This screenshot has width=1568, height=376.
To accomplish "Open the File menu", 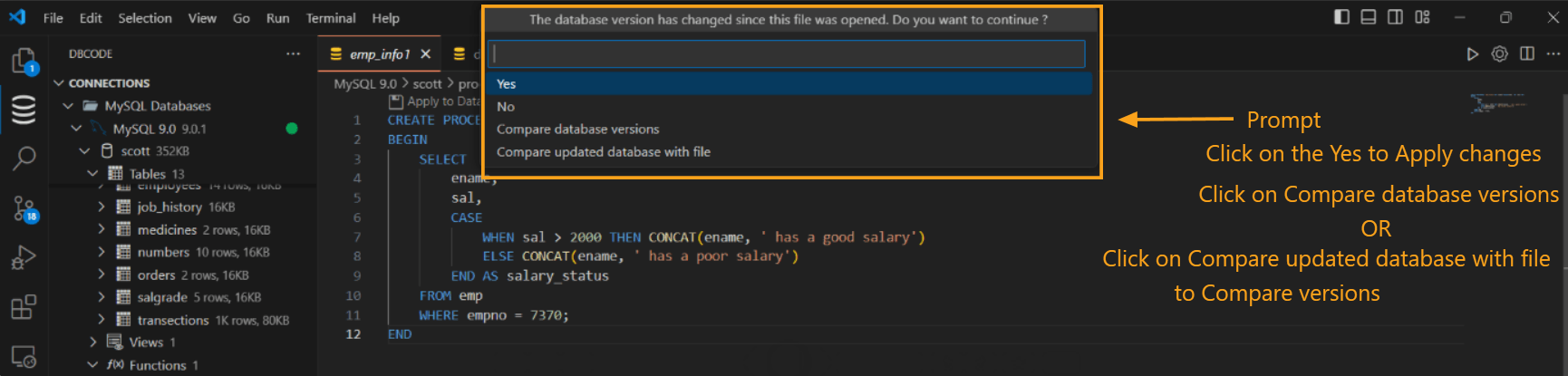I will tap(53, 18).
